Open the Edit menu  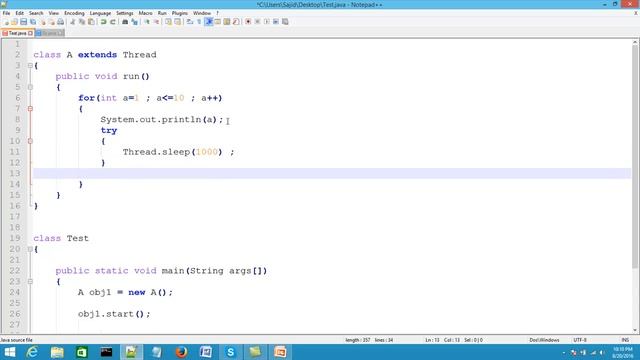[19, 13]
